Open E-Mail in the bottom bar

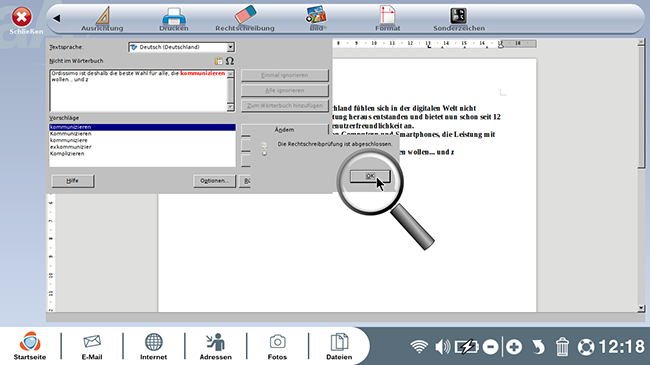(92, 346)
